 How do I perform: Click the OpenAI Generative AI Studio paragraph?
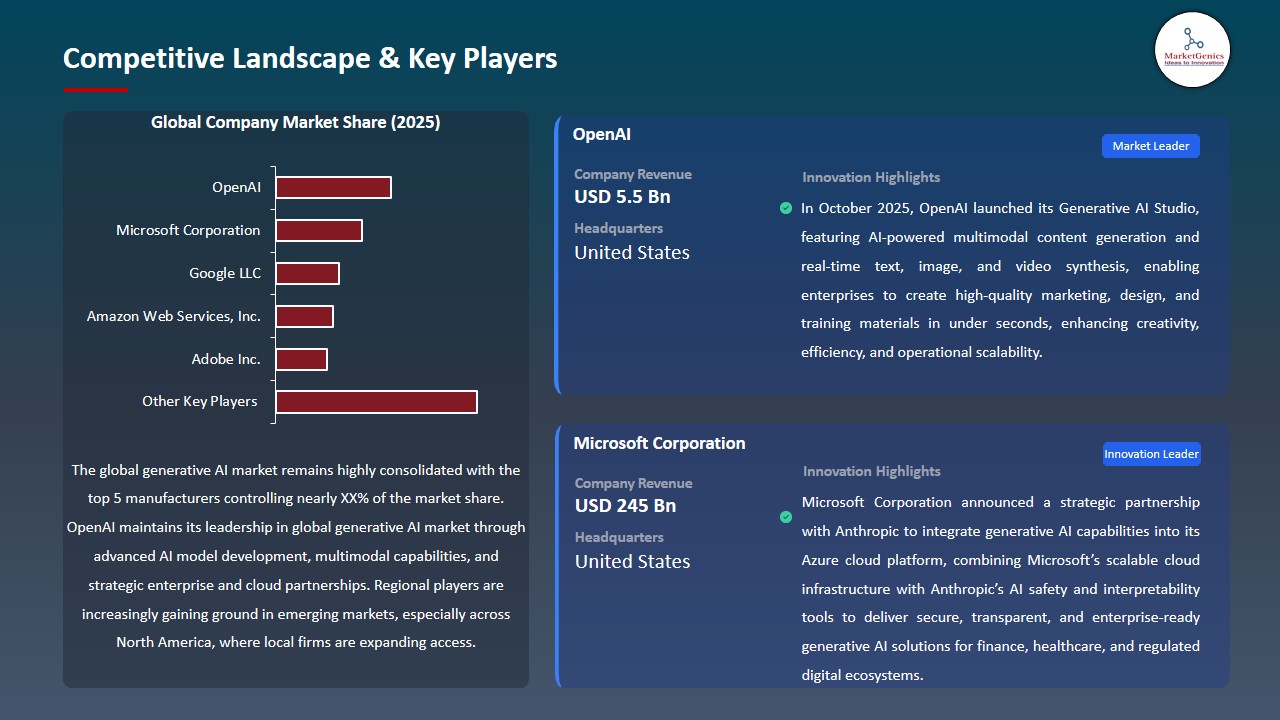pyautogui.click(x=1000, y=280)
